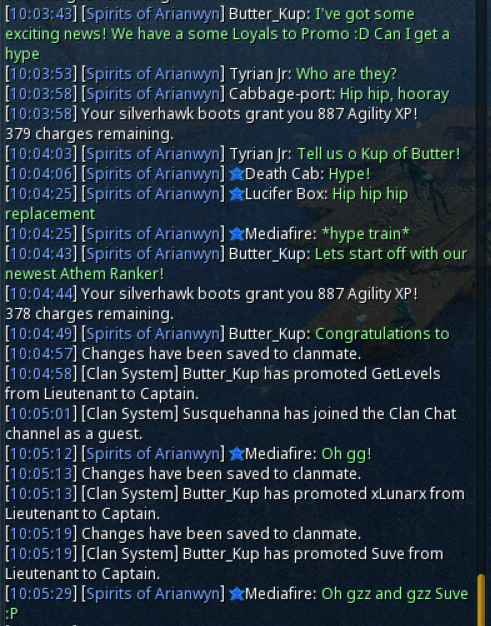Select Butter_Kup in 'Lets start off' message
Image resolution: width=491 pixels, height=626 pixels.
pyautogui.click(x=269, y=254)
